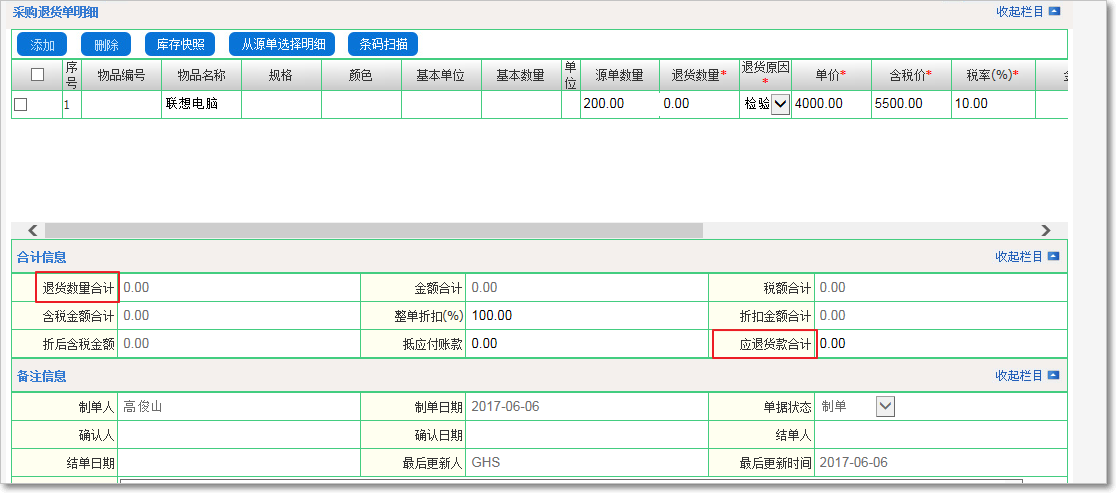Click 从源单选择明细 button
Screen dimensions: 1116x493
pyautogui.click(x=283, y=45)
